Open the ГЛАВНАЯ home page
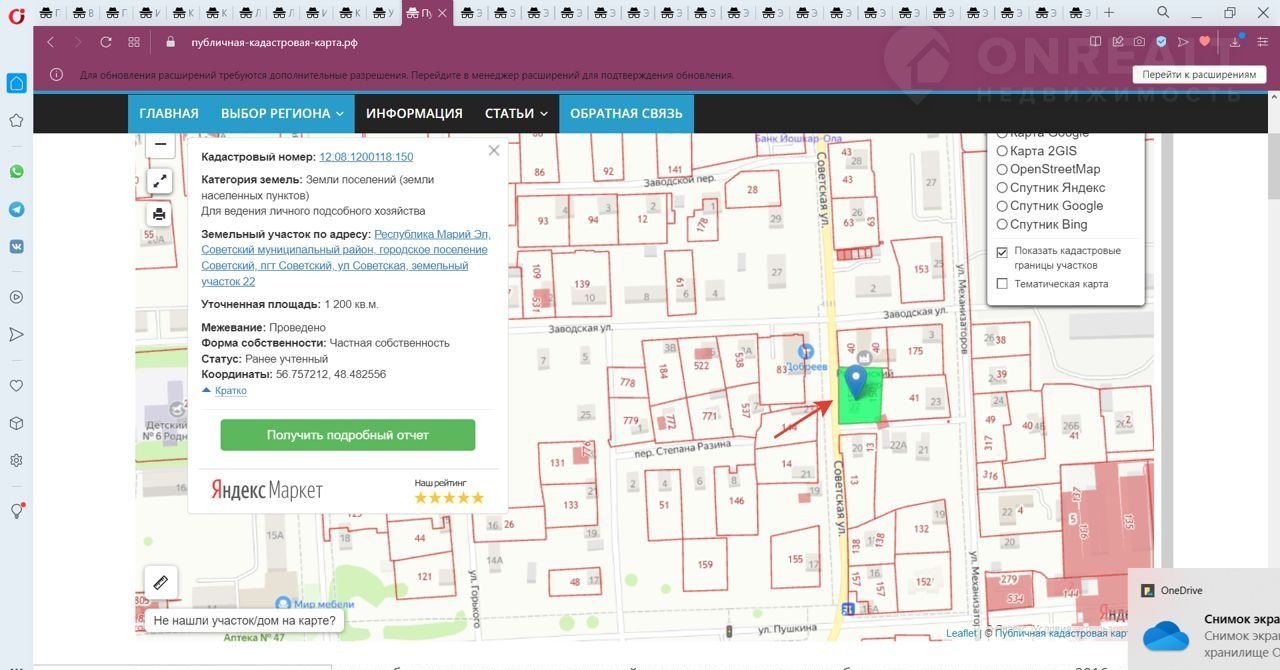This screenshot has height=670, width=1280. pyautogui.click(x=168, y=113)
